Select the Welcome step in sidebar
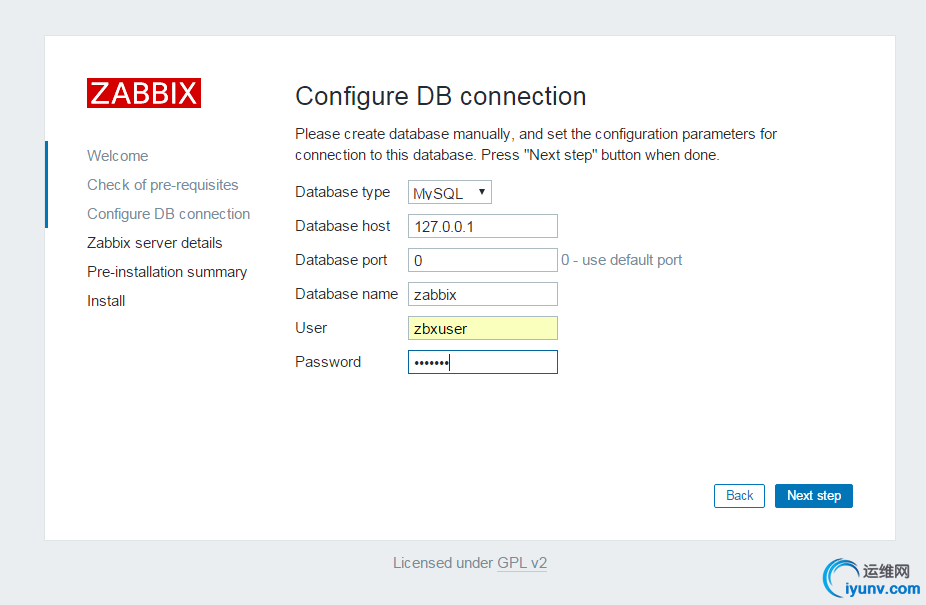 pyautogui.click(x=117, y=156)
